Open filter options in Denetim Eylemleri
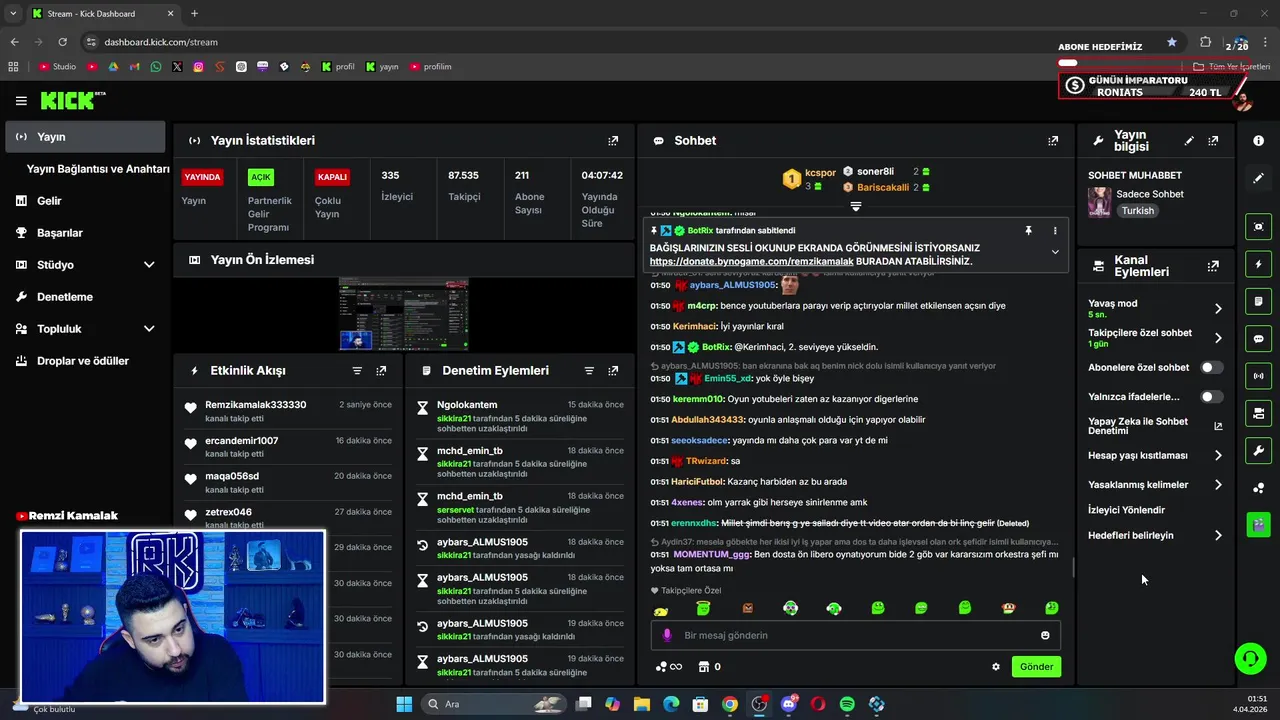Image resolution: width=1280 pixels, height=720 pixels. [589, 371]
